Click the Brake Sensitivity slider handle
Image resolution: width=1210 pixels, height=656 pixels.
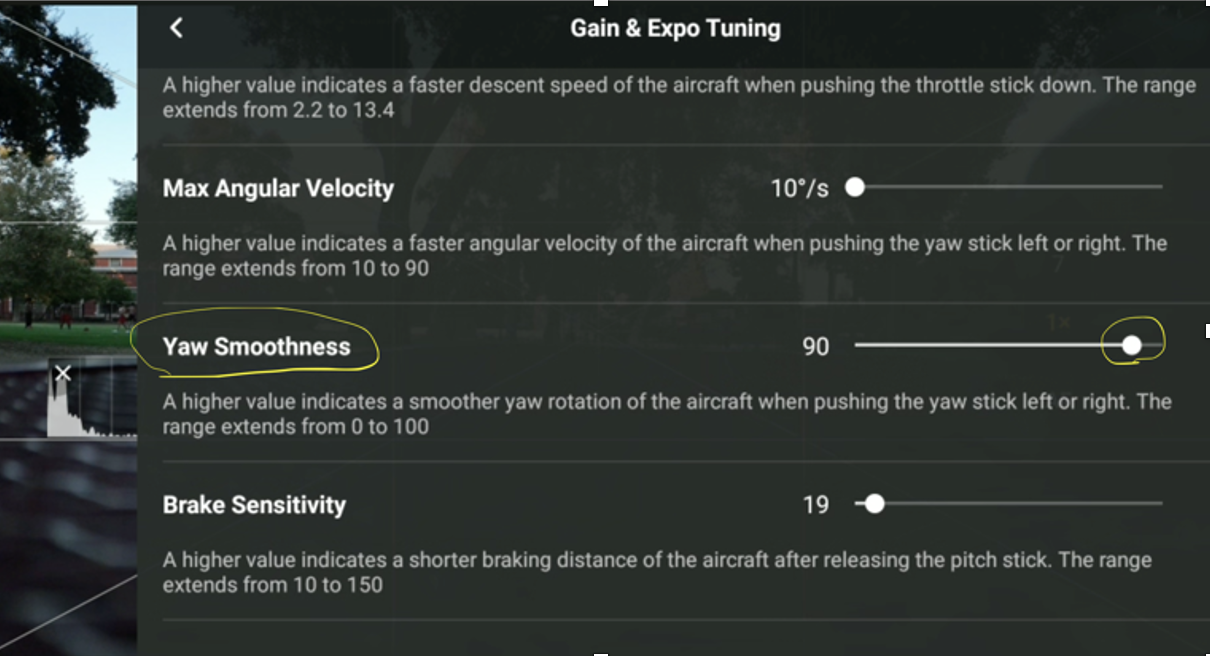coord(875,504)
